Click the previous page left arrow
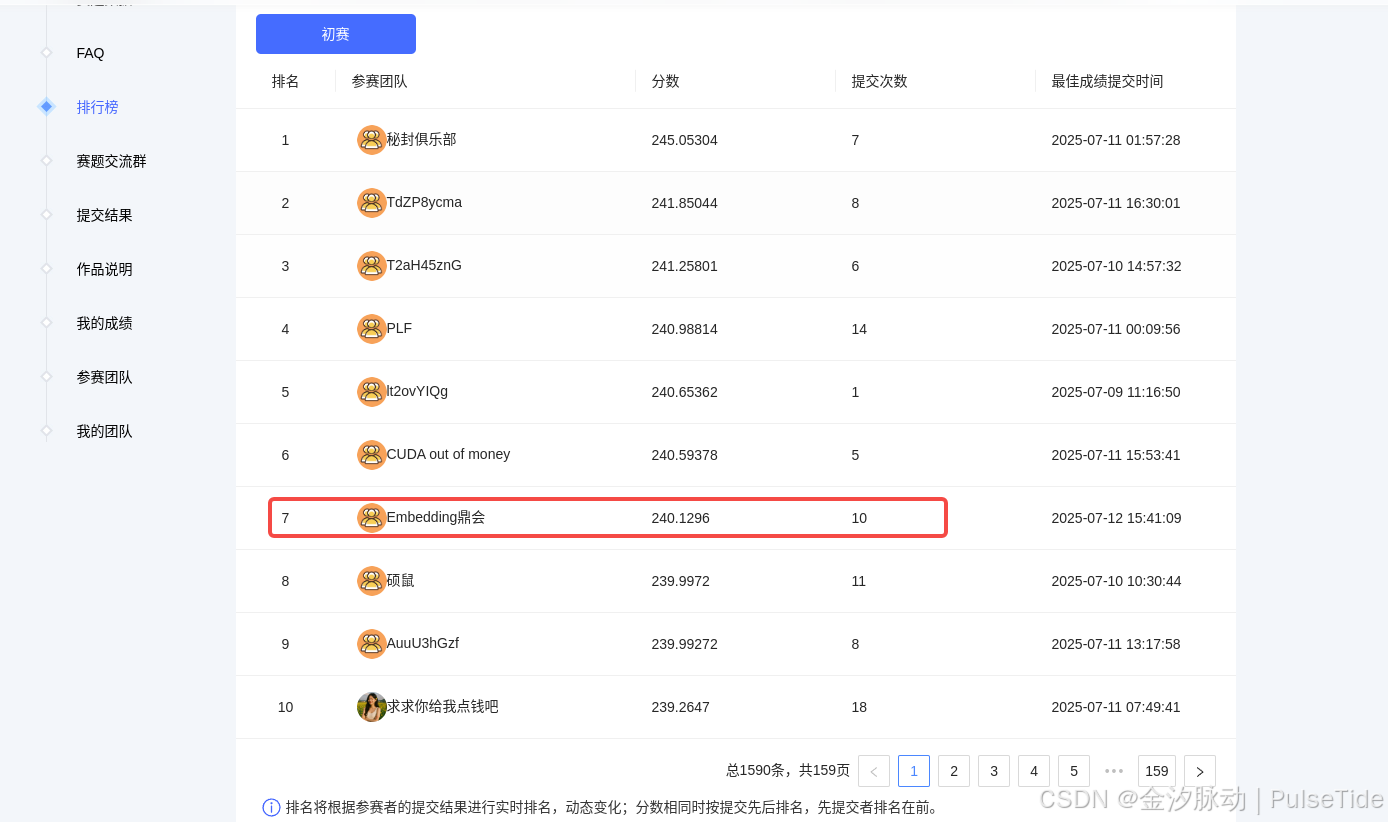This screenshot has height=822, width=1388. 874,771
